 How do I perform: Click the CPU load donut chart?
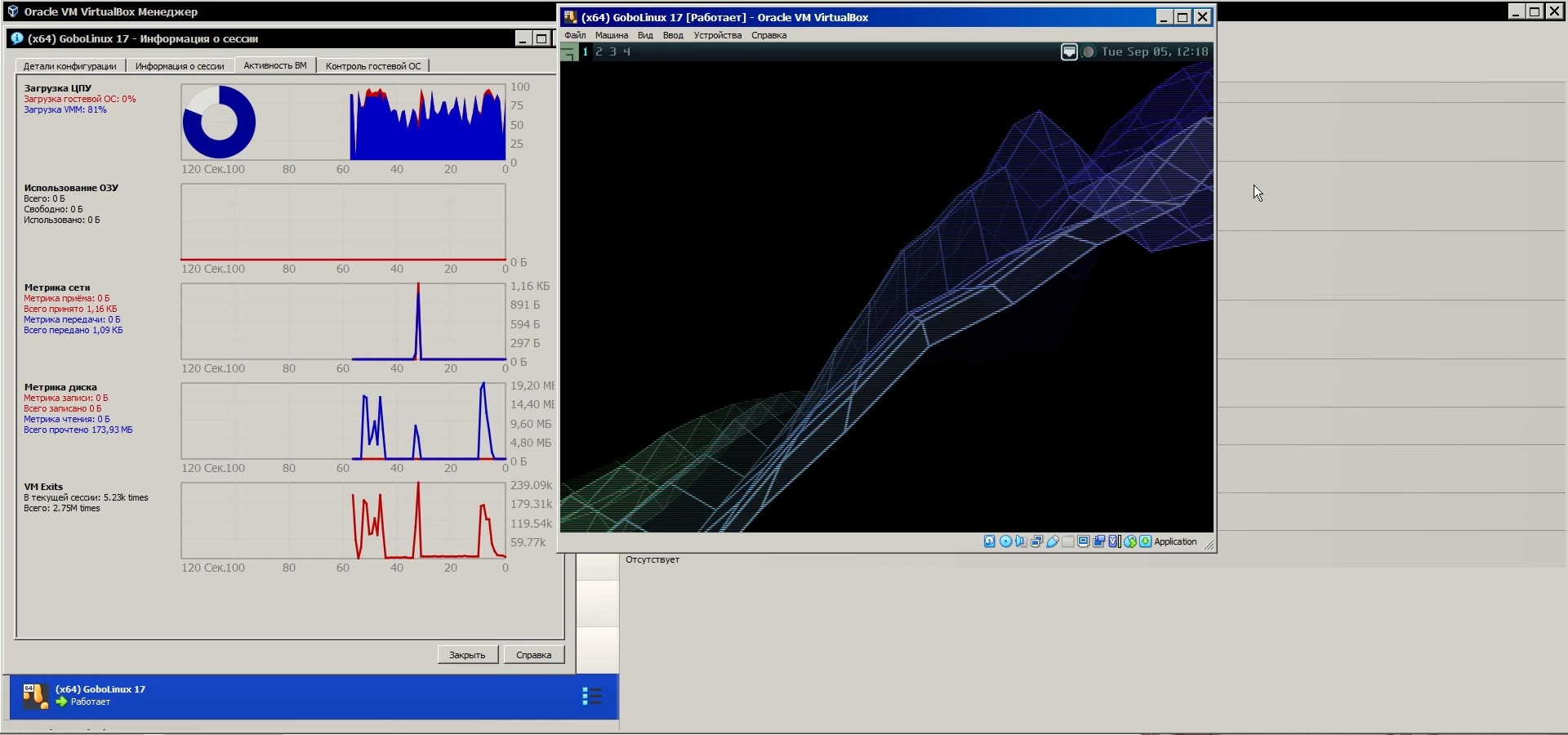pos(219,122)
